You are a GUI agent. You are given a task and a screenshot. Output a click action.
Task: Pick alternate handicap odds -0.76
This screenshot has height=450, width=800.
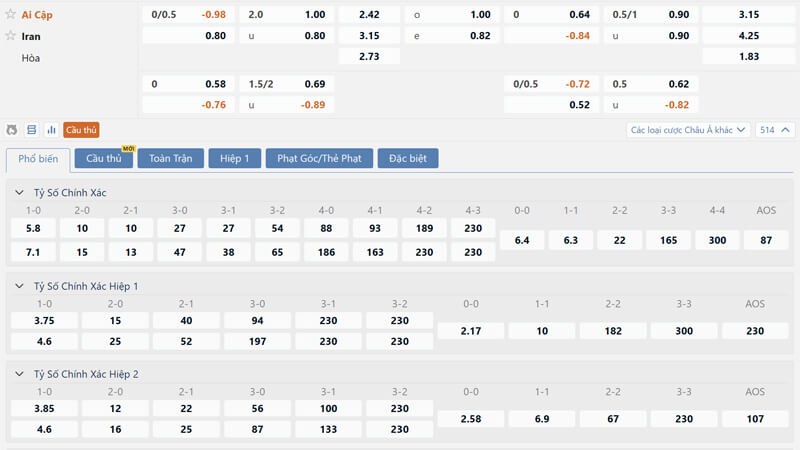pyautogui.click(x=188, y=105)
